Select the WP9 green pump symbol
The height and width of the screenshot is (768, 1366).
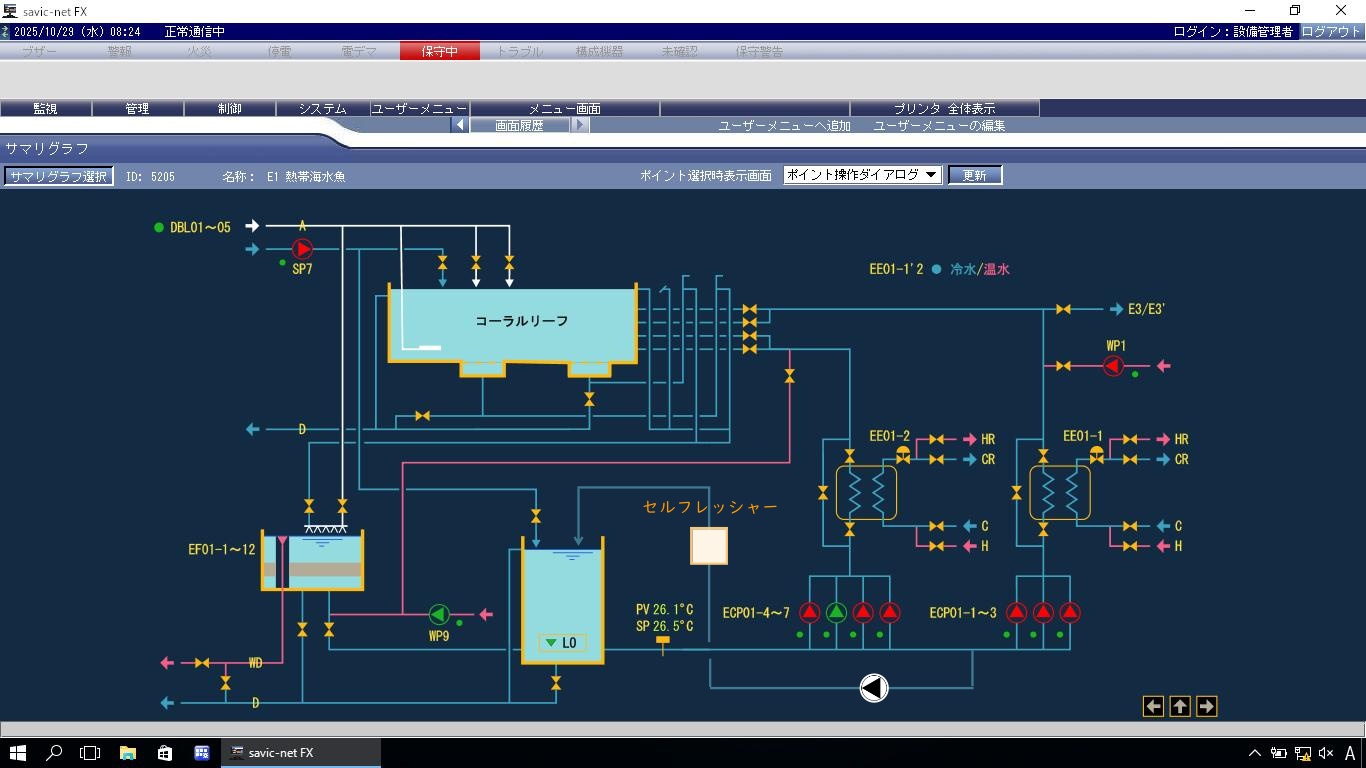click(x=439, y=614)
